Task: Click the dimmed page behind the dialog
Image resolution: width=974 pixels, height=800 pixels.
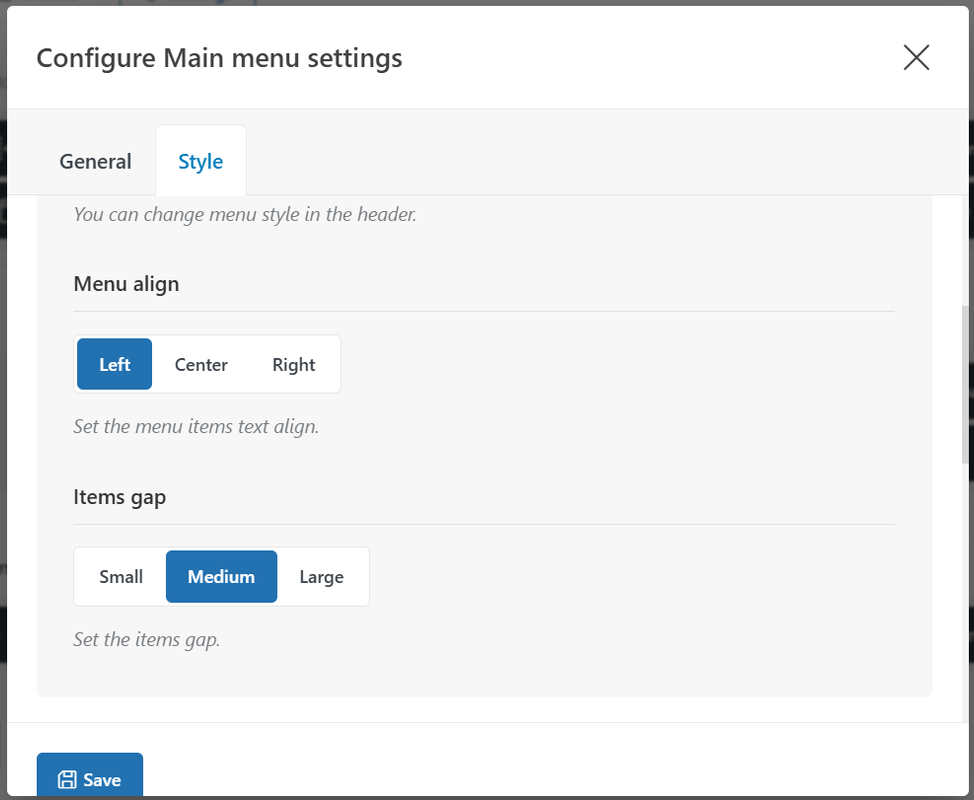Action: point(3,400)
